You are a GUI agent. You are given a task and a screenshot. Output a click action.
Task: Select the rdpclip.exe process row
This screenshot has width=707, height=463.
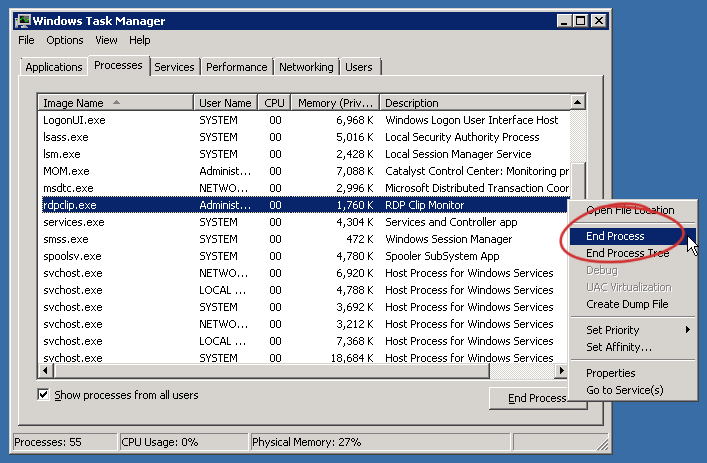click(x=304, y=205)
